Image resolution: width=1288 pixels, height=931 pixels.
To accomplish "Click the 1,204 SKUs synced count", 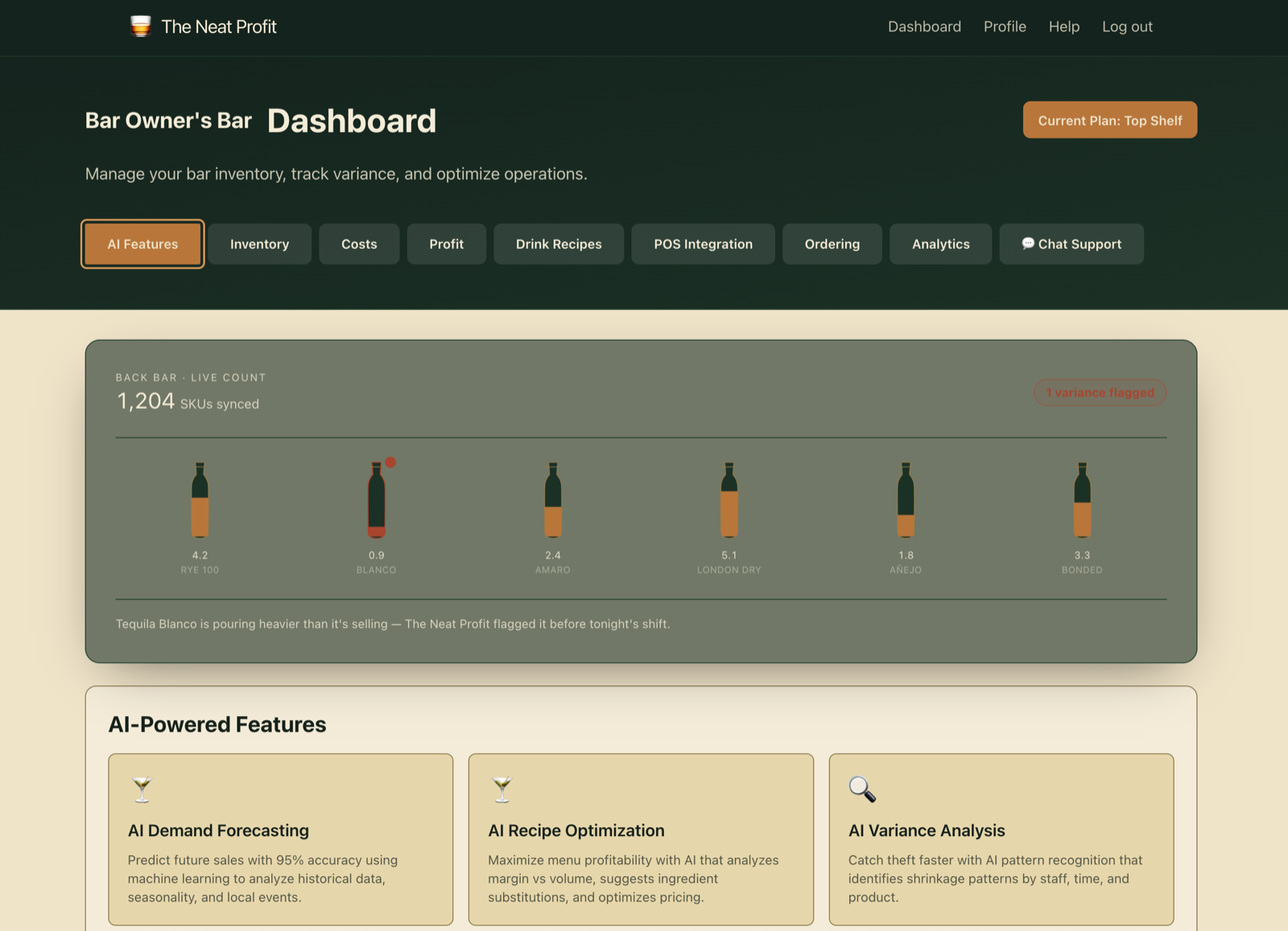I will (x=188, y=401).
